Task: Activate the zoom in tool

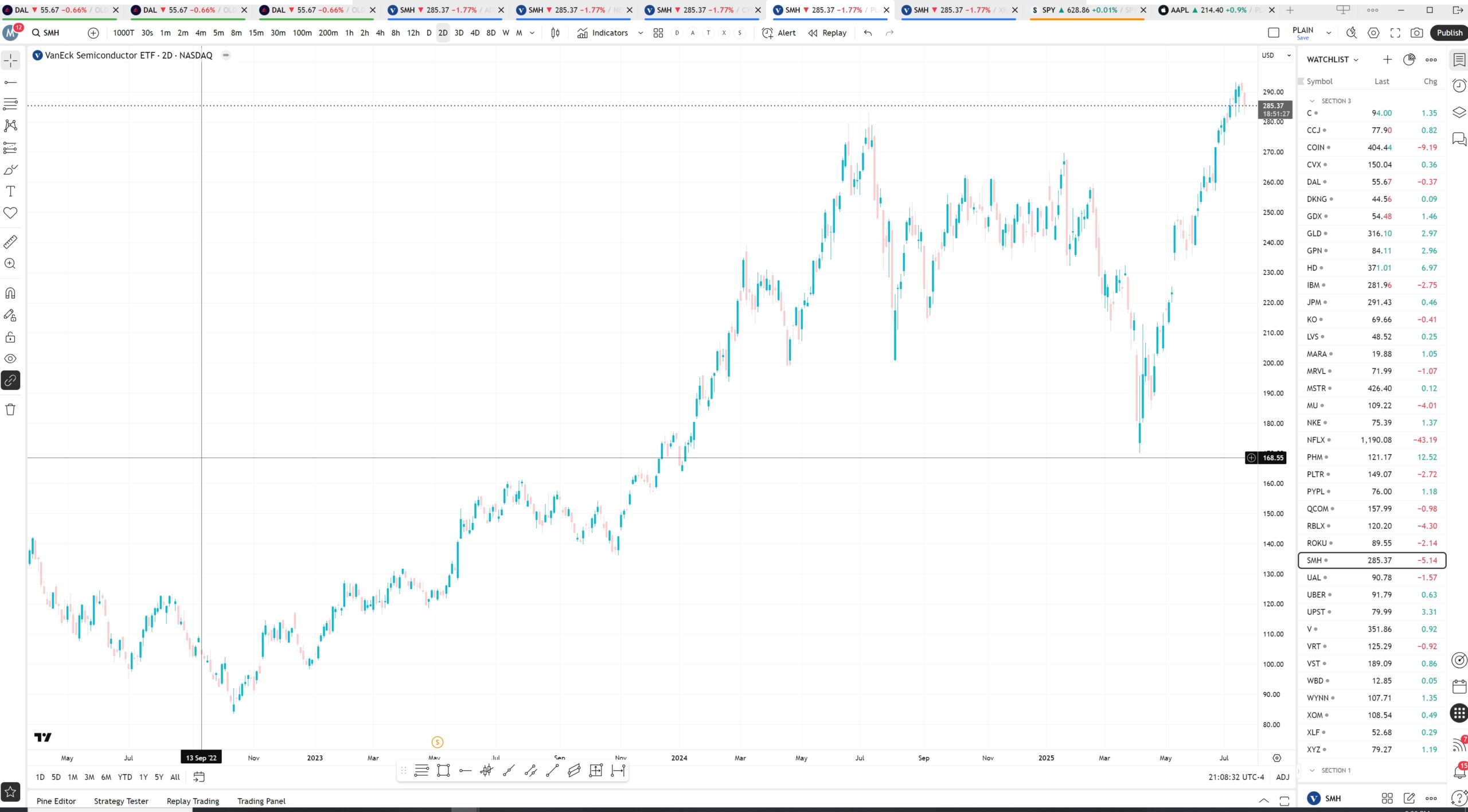Action: coord(10,264)
